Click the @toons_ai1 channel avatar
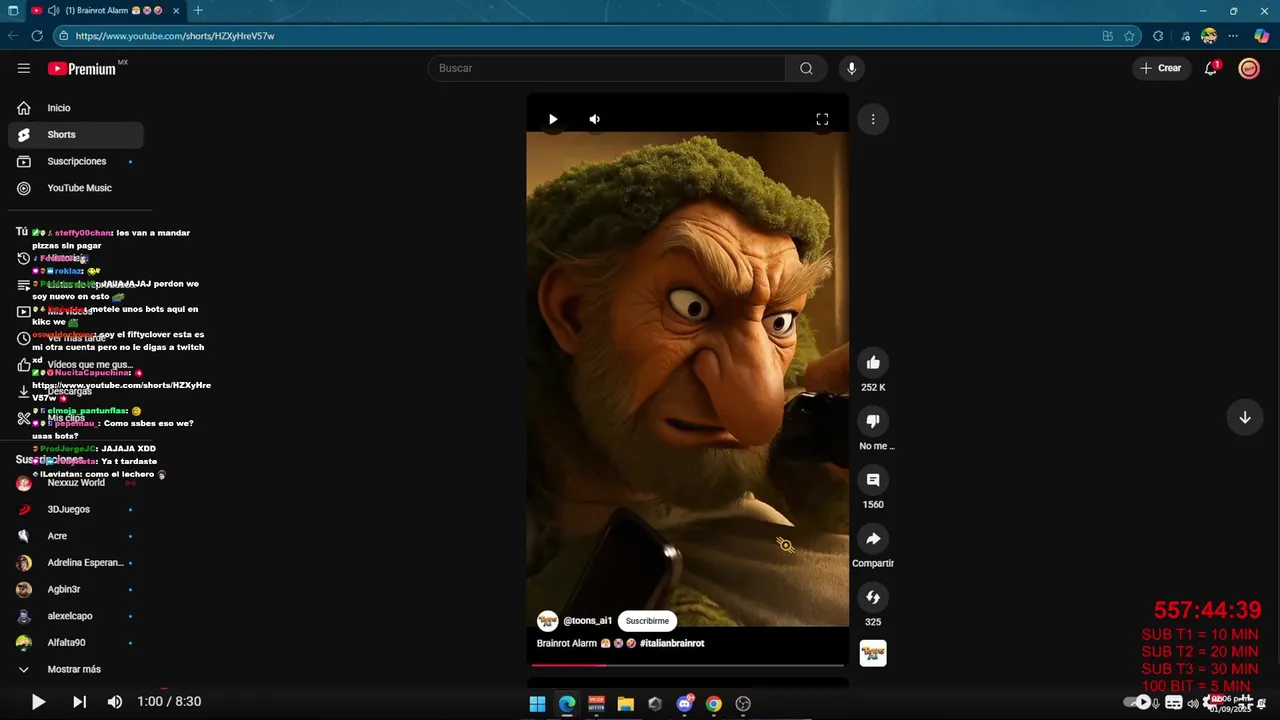 pyautogui.click(x=547, y=621)
